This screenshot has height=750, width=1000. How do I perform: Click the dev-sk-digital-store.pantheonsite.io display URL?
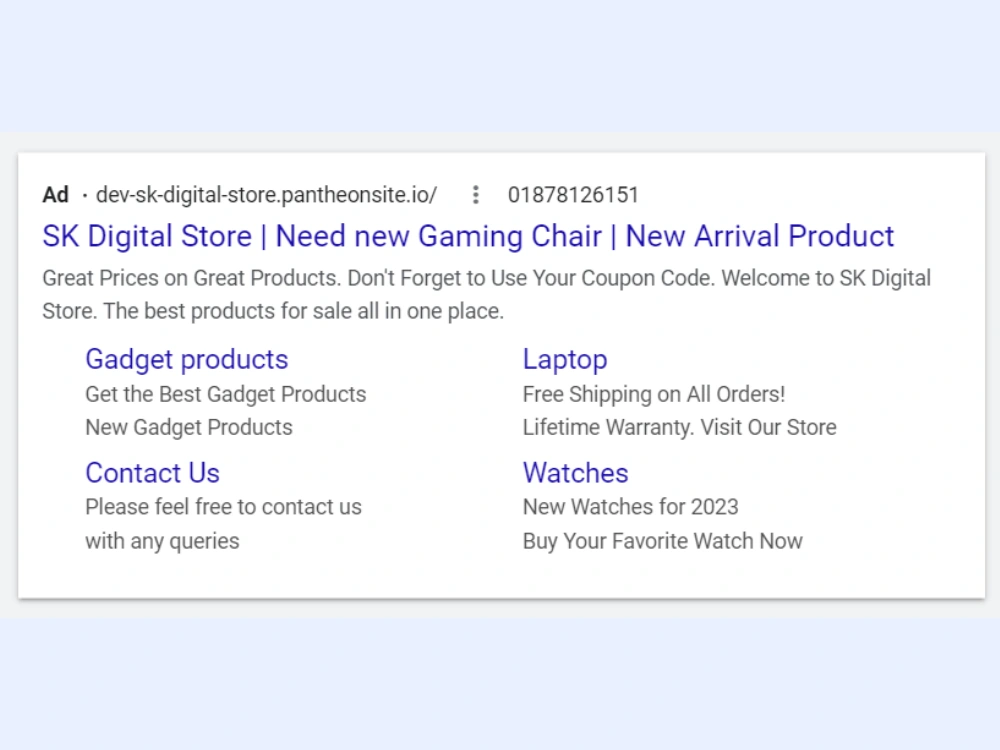click(x=267, y=195)
